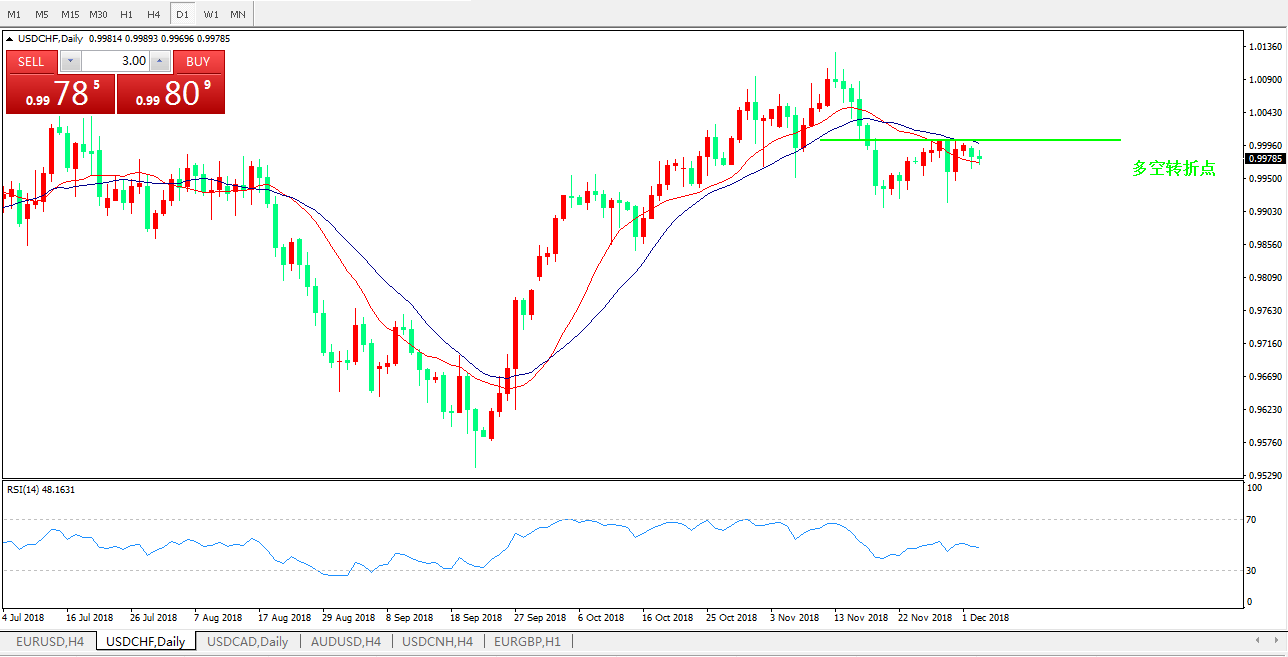Select the green horizontal resistance line
This screenshot has height=657, width=1288.
coord(1050,140)
